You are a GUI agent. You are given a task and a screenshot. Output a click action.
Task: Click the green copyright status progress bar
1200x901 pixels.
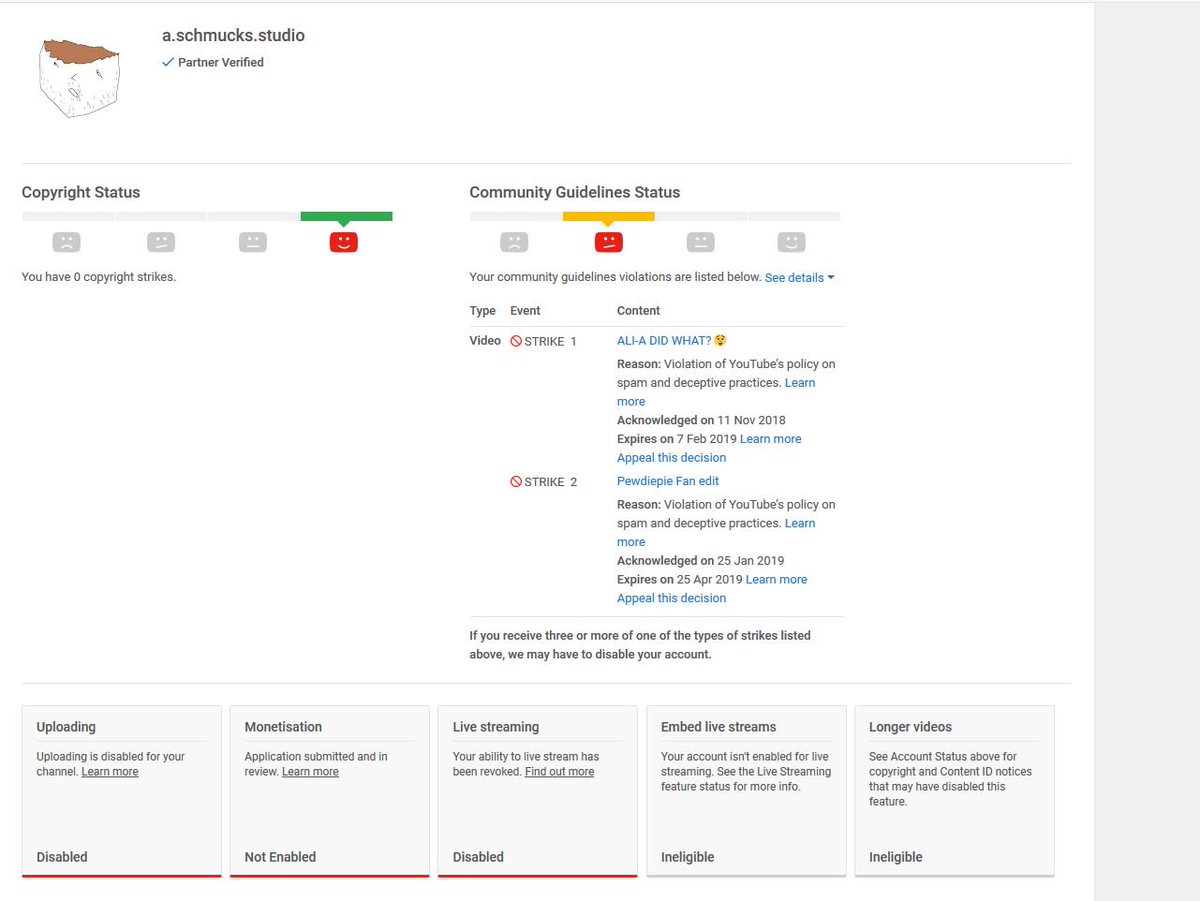[x=346, y=216]
